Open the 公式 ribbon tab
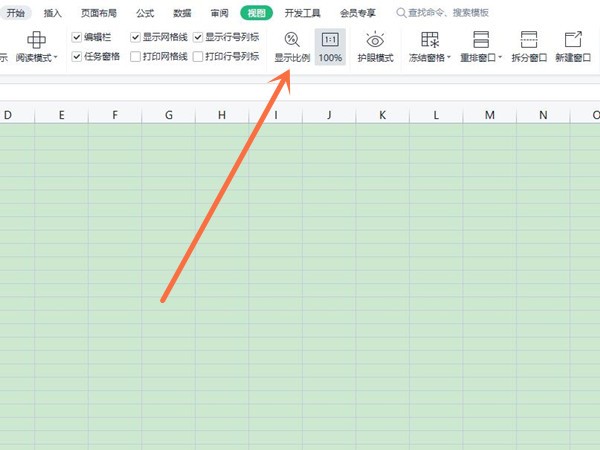Screen dimensions: 600x450 pyautogui.click(x=145, y=13)
